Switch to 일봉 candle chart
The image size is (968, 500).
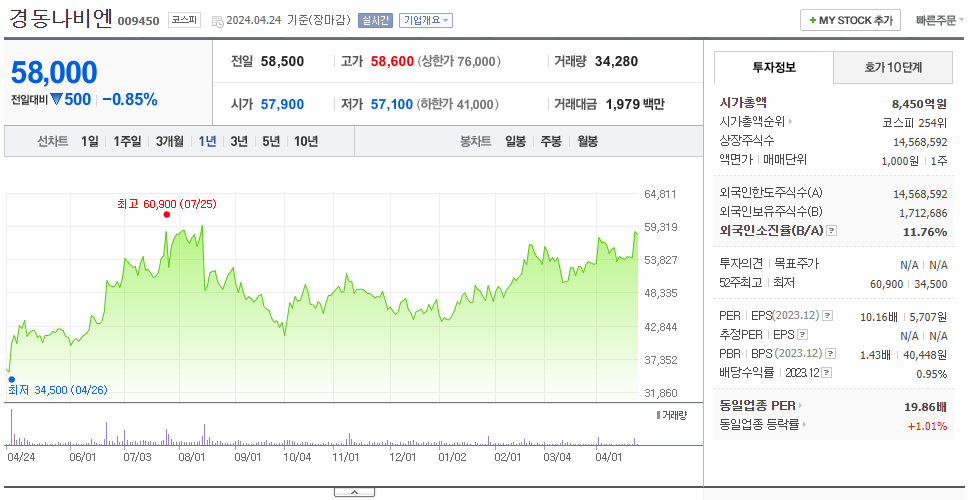click(515, 141)
